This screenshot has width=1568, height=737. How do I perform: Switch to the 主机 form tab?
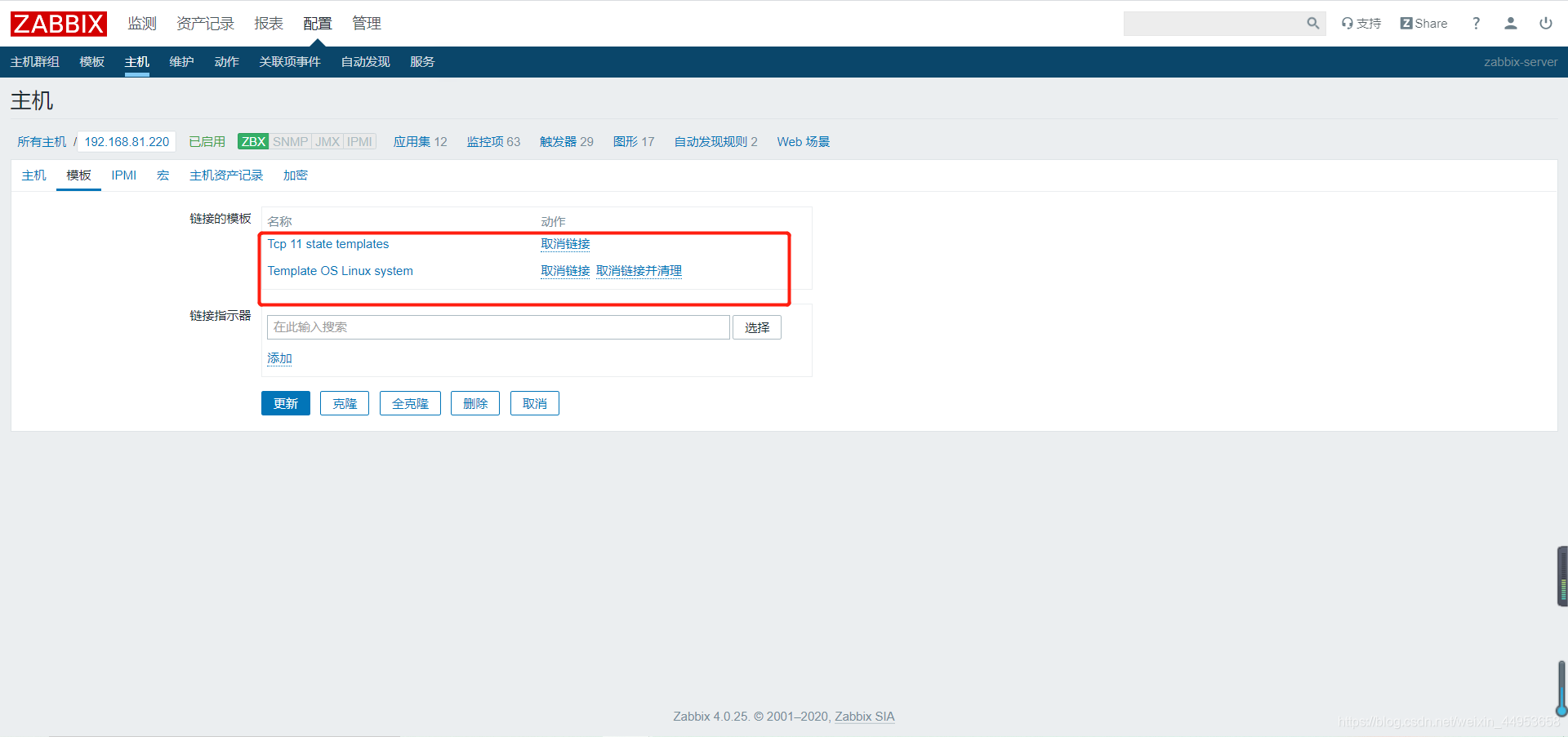[x=34, y=175]
